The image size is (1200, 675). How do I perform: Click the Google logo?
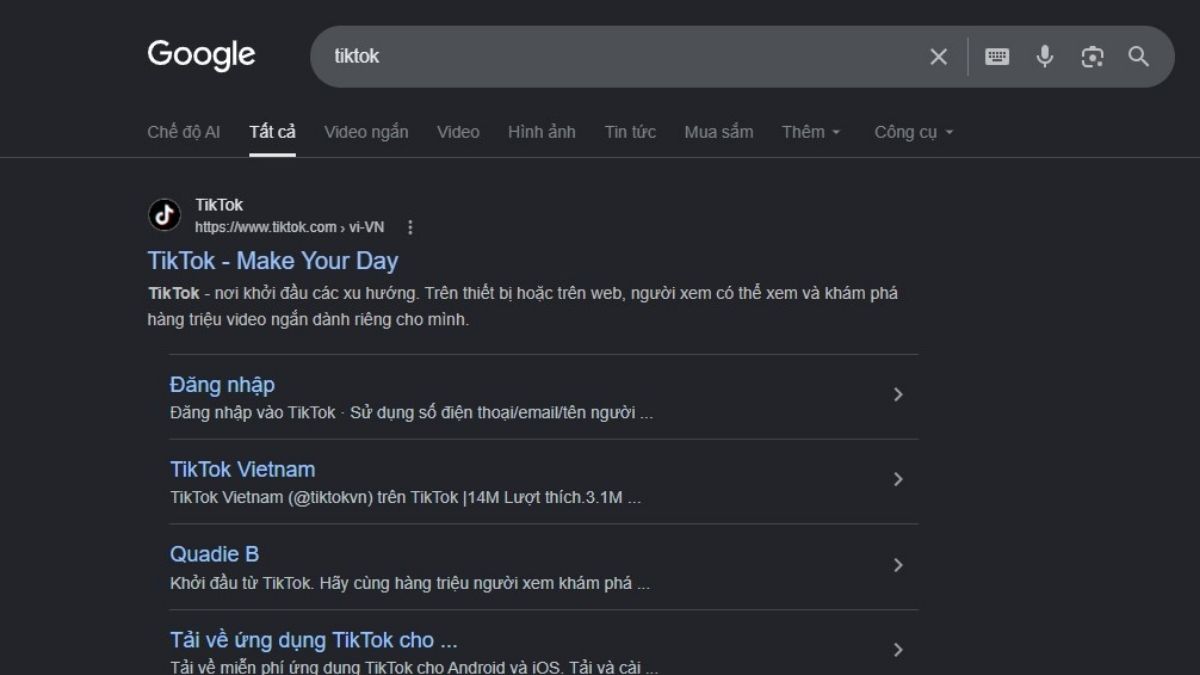point(201,55)
